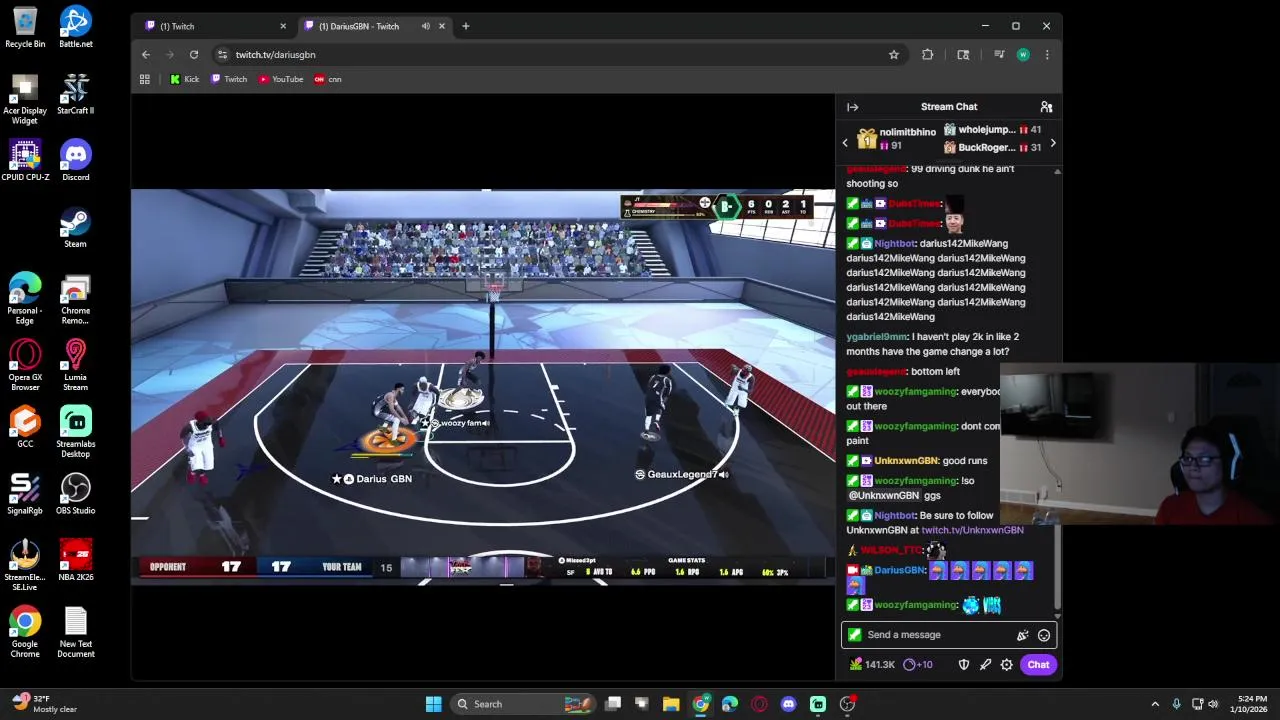
Task: Open the cnn bookmark
Action: pos(328,79)
